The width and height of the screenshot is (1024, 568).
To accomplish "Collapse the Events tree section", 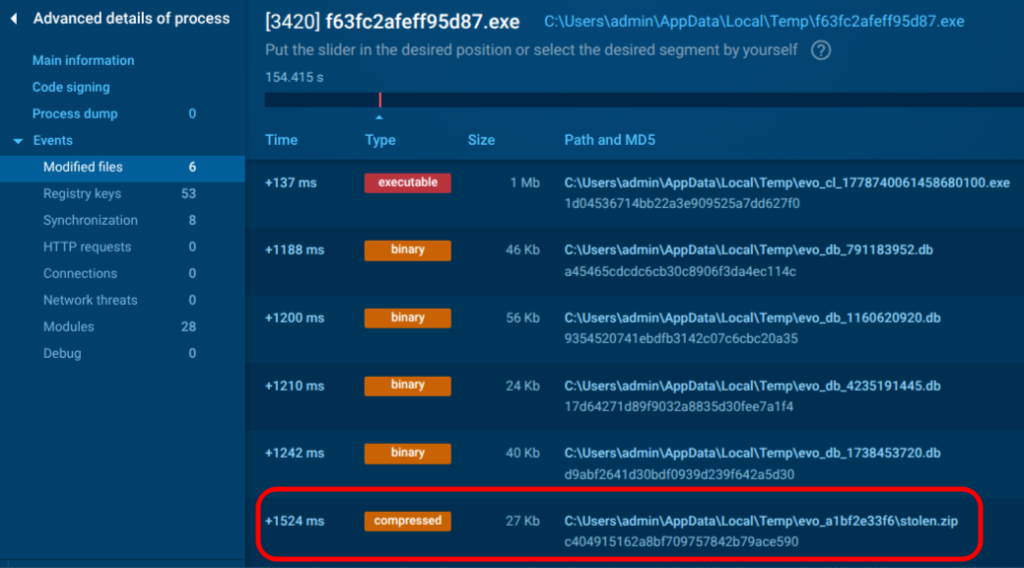I will 18,141.
